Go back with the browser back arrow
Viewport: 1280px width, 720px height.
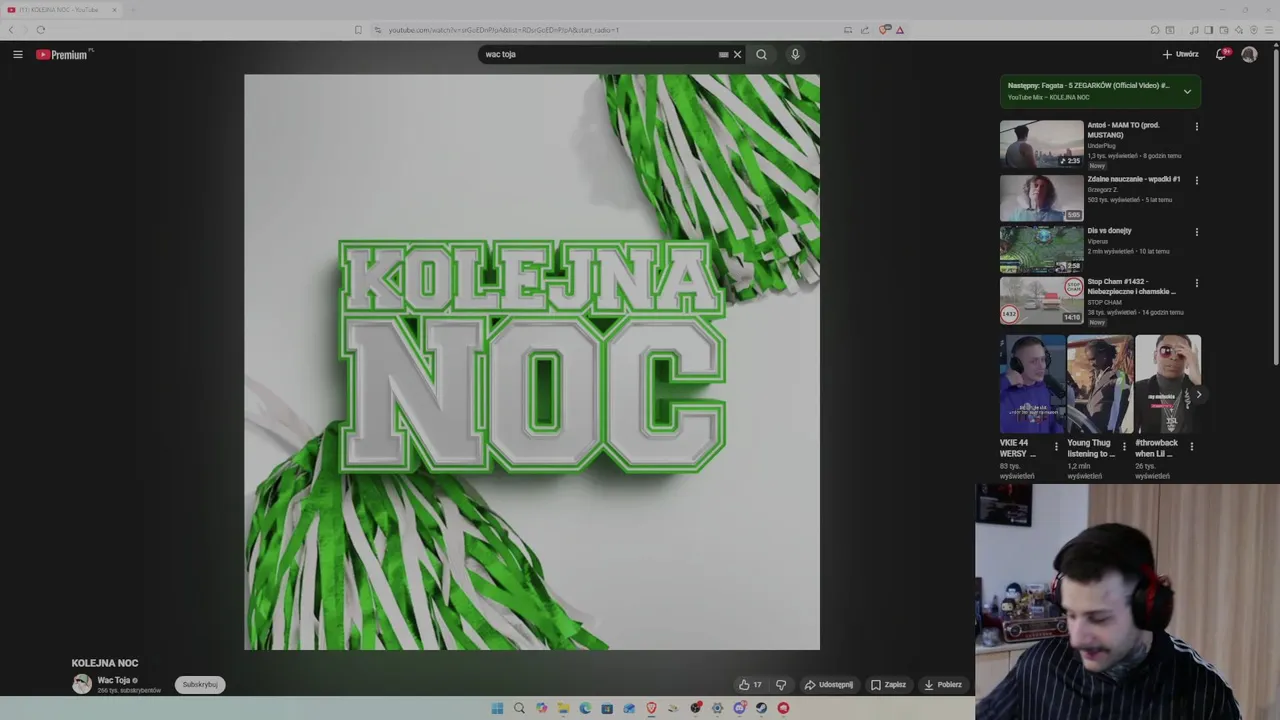[12, 30]
